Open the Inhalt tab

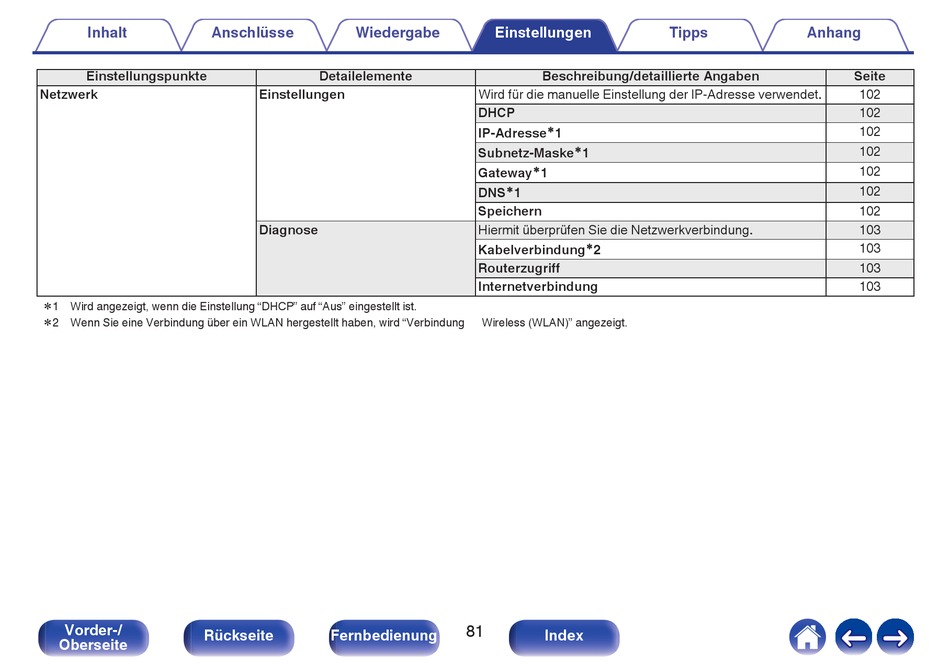point(107,33)
